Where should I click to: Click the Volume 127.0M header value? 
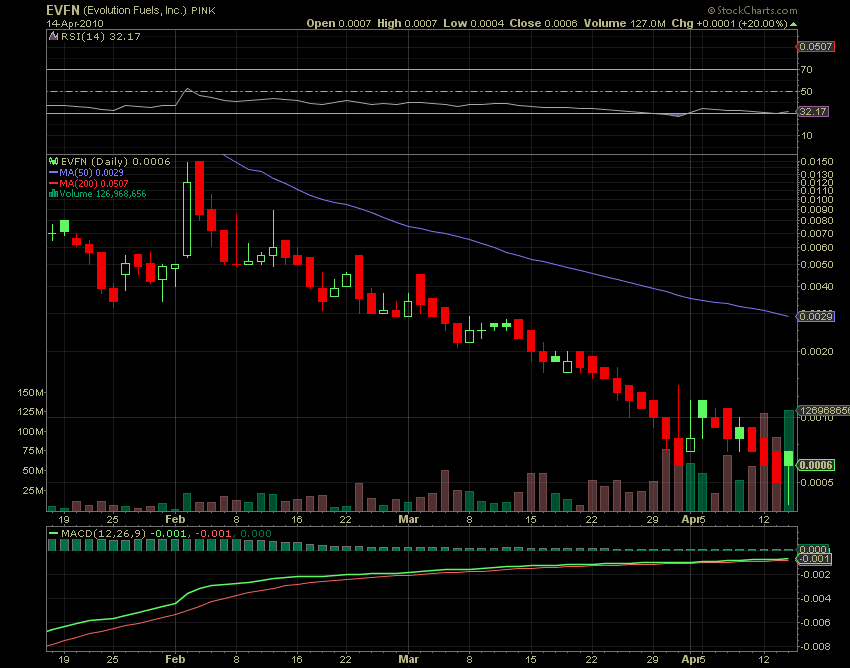click(x=624, y=23)
